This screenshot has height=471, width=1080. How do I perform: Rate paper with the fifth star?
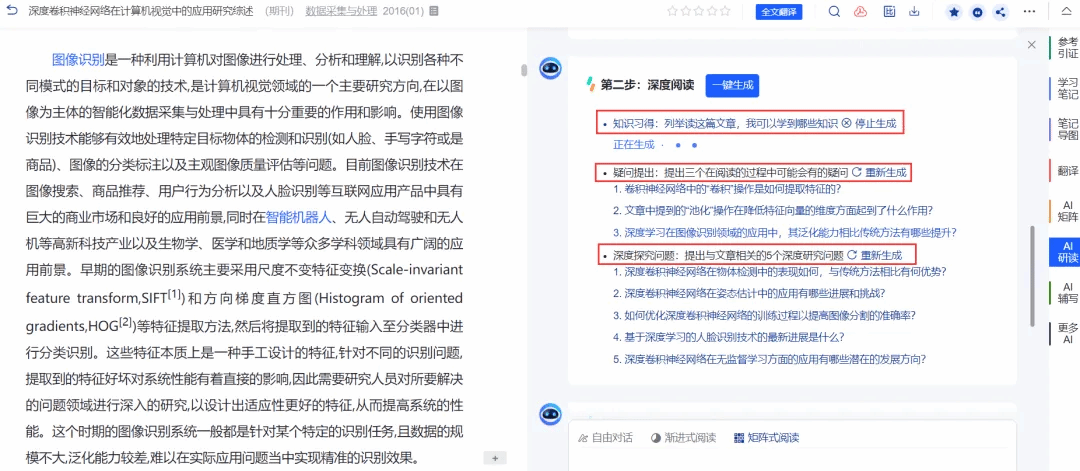725,12
